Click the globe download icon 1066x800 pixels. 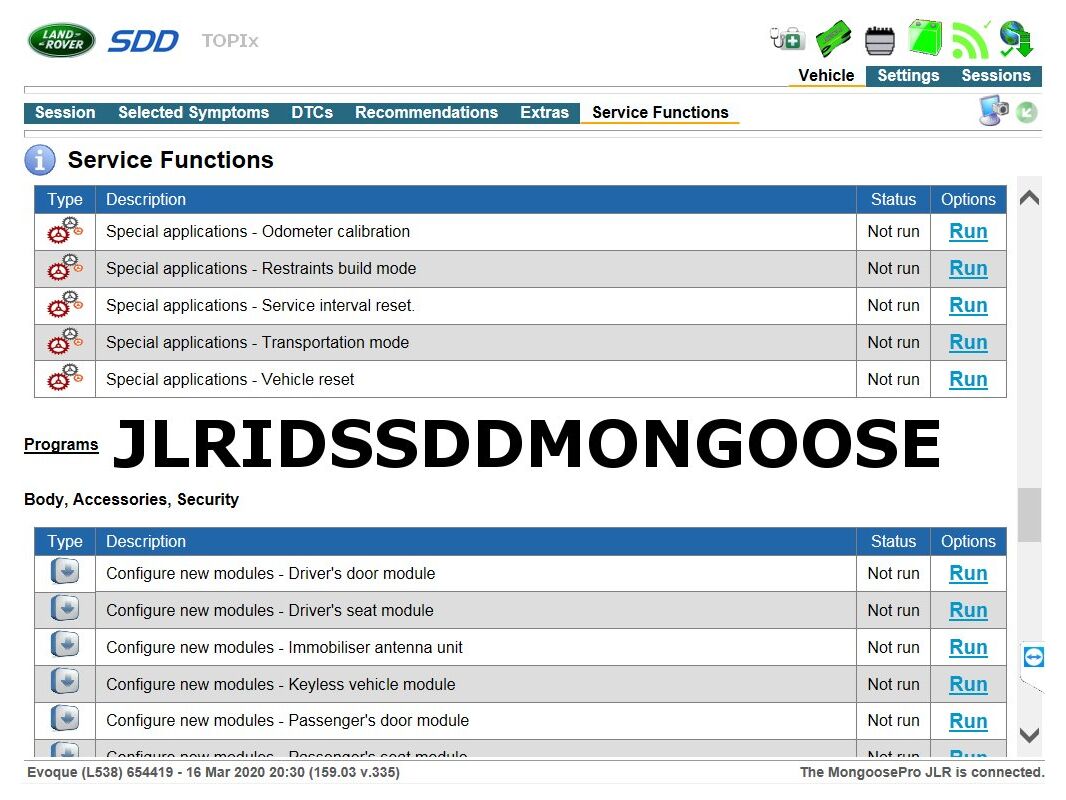pyautogui.click(x=1016, y=39)
